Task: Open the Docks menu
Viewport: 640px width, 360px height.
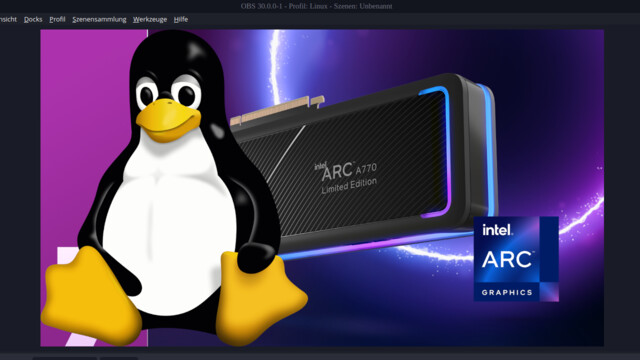Action: [x=33, y=19]
